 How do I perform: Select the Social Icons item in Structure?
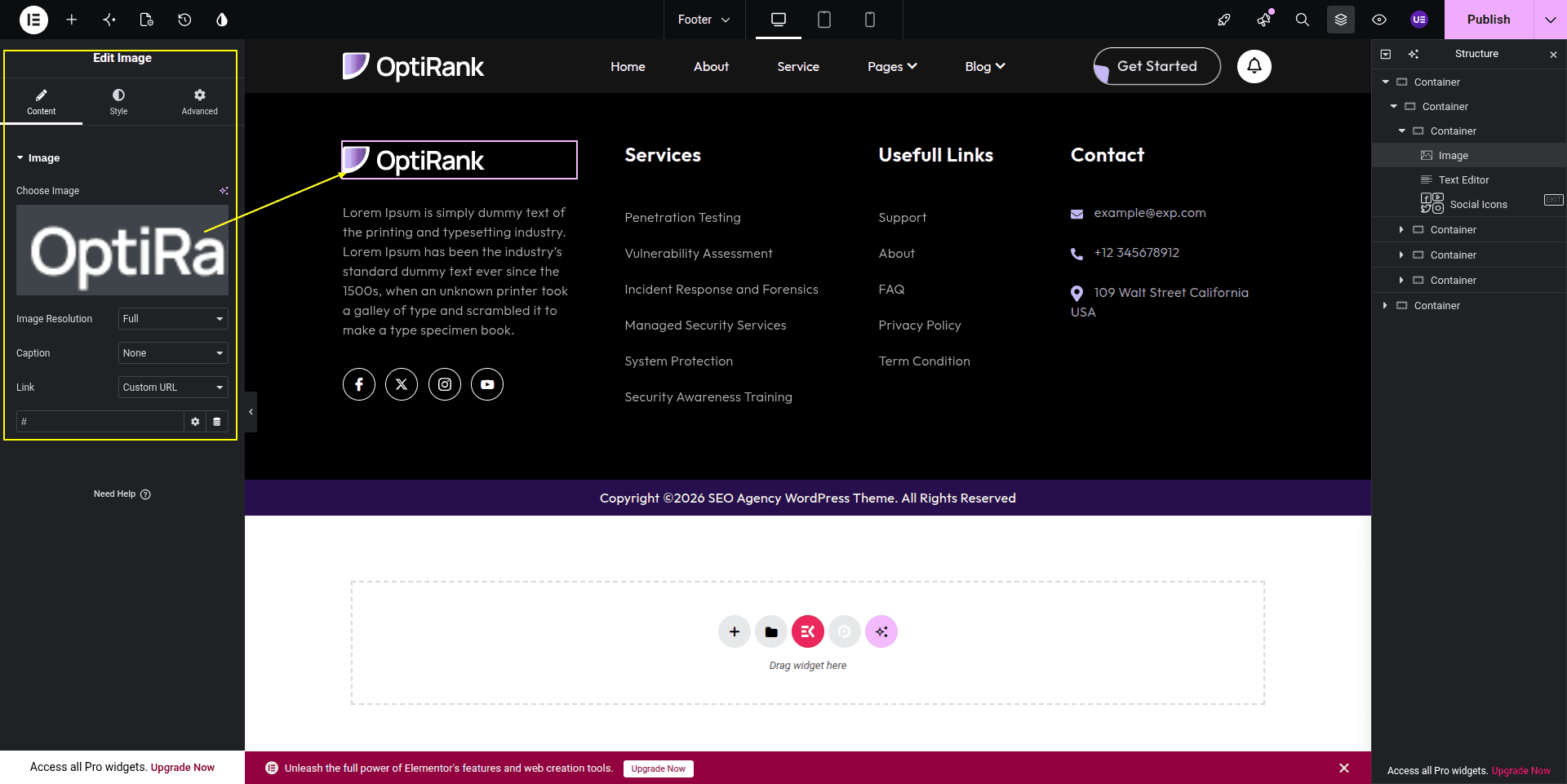(1469, 205)
